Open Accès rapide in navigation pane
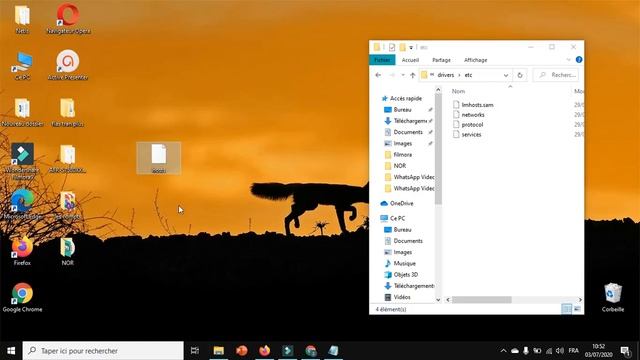640x360 pixels. 402,98
